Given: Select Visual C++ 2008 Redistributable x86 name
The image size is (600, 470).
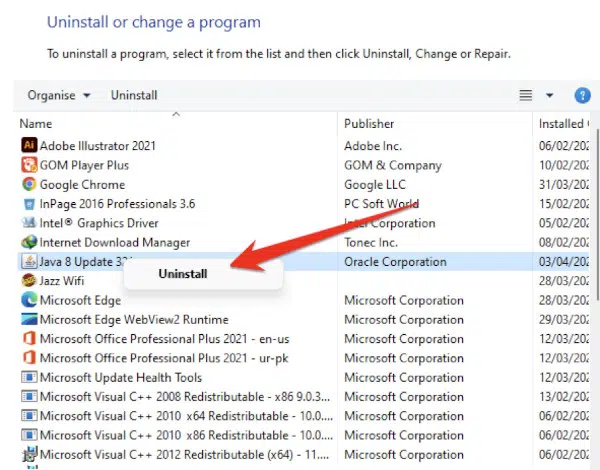Looking at the screenshot, I should point(185,397).
